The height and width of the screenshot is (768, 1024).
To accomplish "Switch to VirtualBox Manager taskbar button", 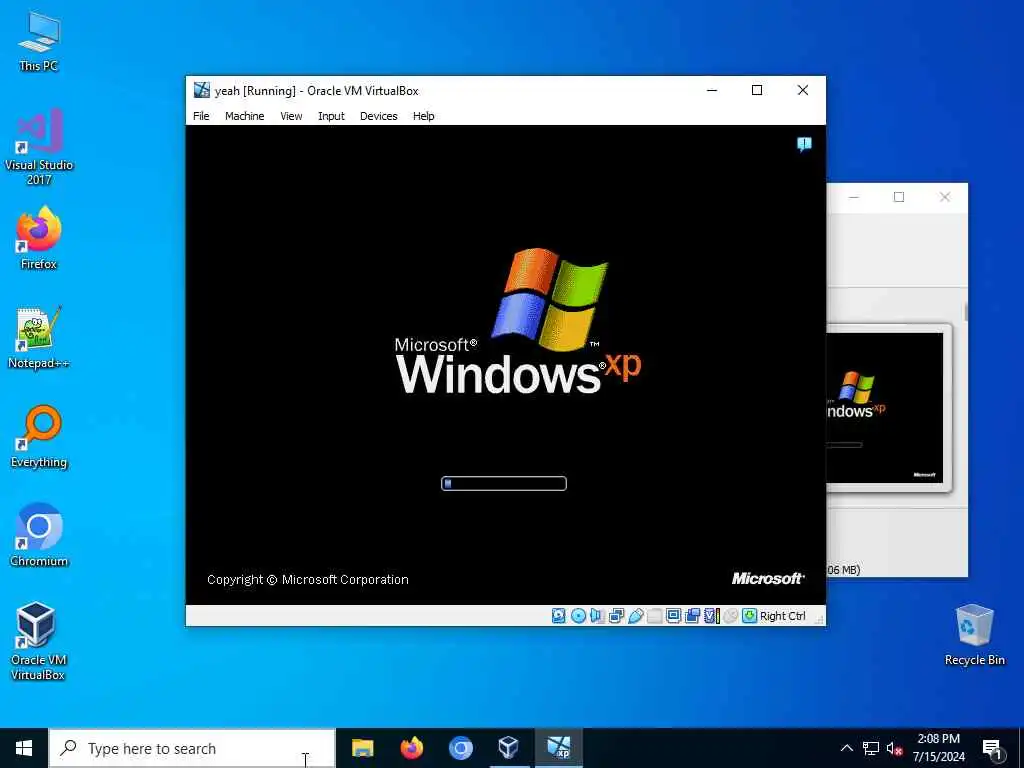I will (509, 748).
